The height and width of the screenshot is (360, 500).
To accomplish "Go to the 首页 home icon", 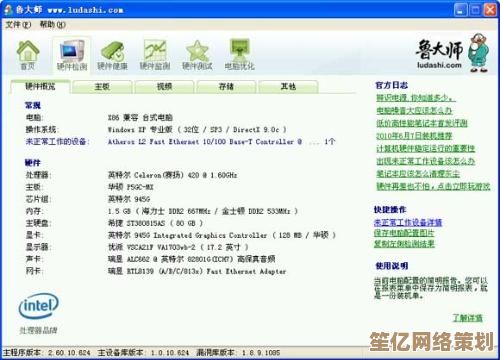I will point(28,55).
